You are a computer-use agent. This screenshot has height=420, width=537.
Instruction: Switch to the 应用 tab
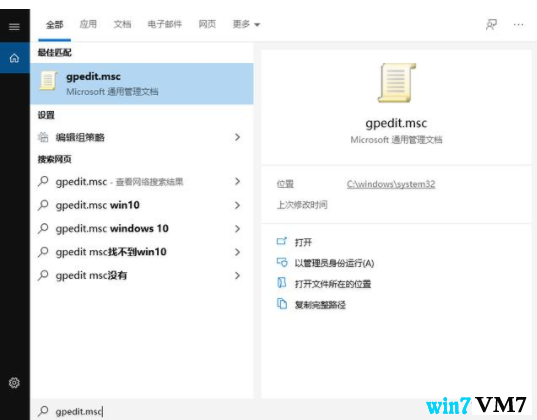tap(88, 24)
